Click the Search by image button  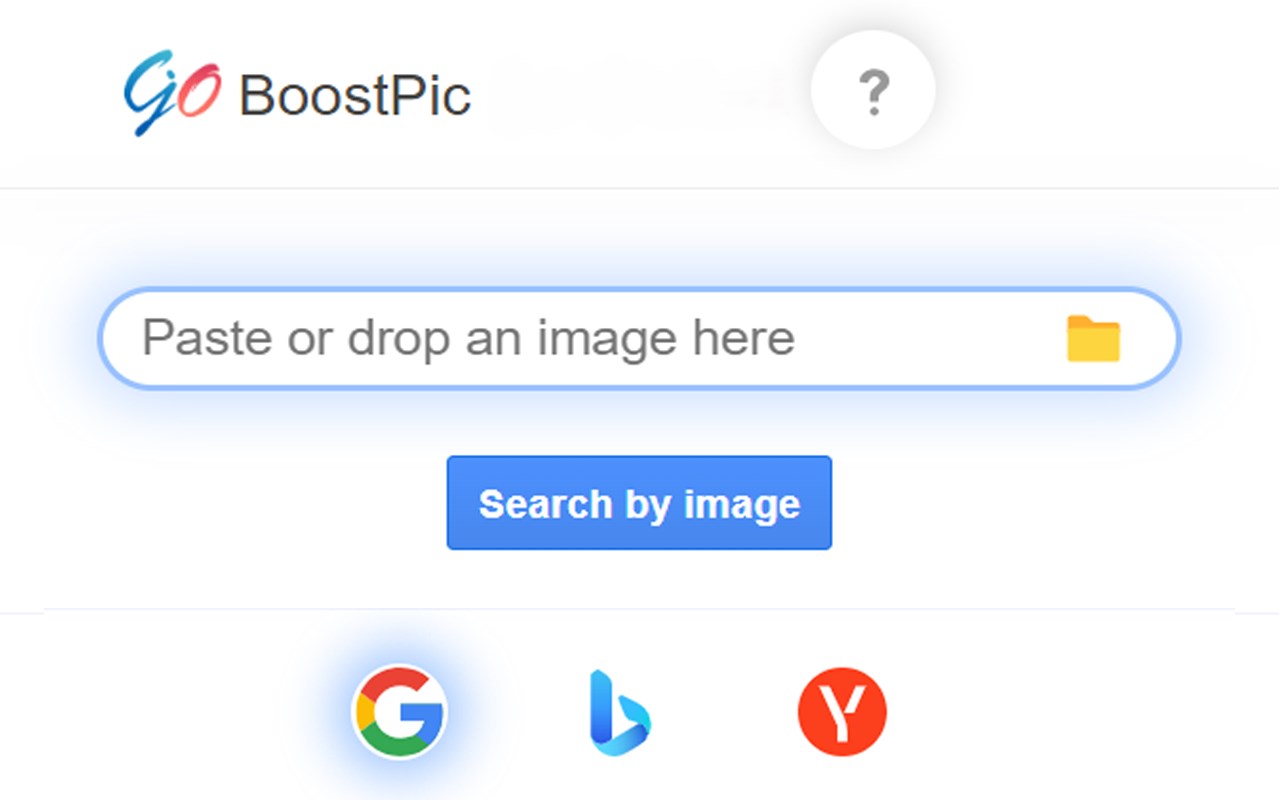(x=639, y=503)
